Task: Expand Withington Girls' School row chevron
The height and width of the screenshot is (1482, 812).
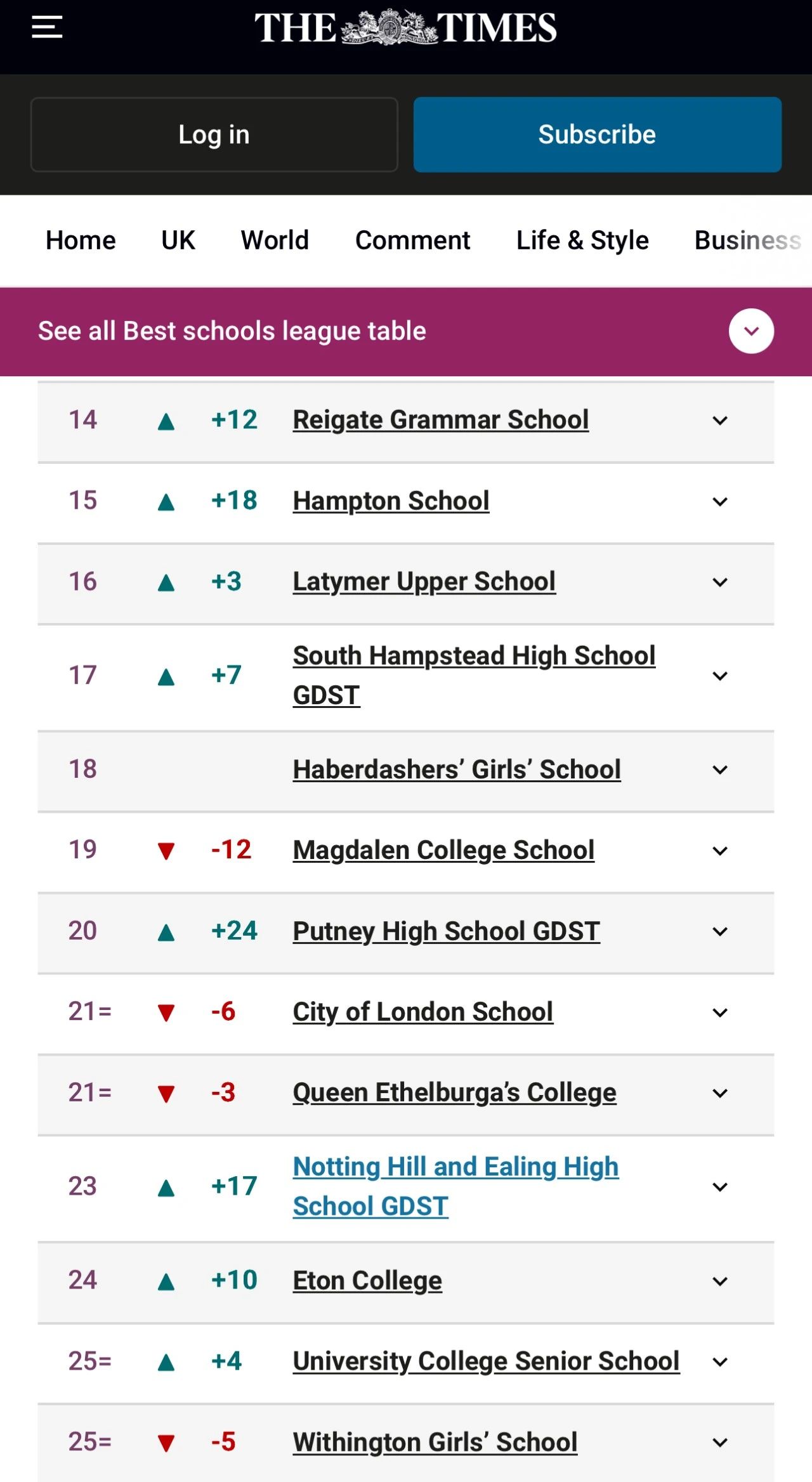Action: 720,1443
